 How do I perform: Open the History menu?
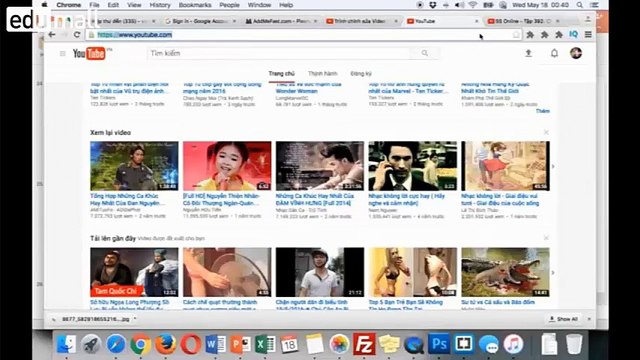pos(160,5)
